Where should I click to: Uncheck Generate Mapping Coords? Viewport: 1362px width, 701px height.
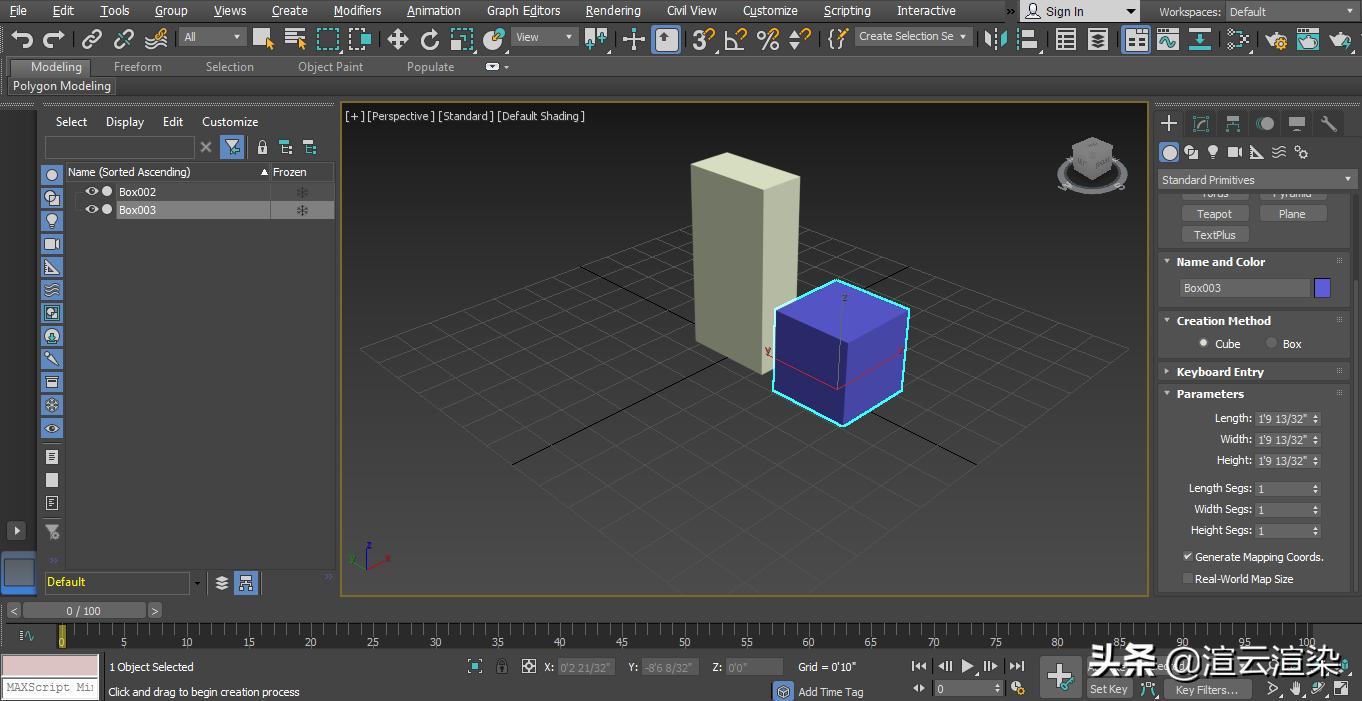pos(1188,557)
